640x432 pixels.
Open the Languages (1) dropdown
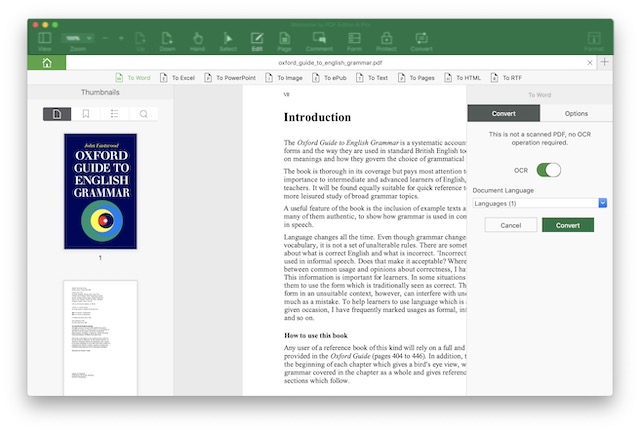pyautogui.click(x=540, y=203)
